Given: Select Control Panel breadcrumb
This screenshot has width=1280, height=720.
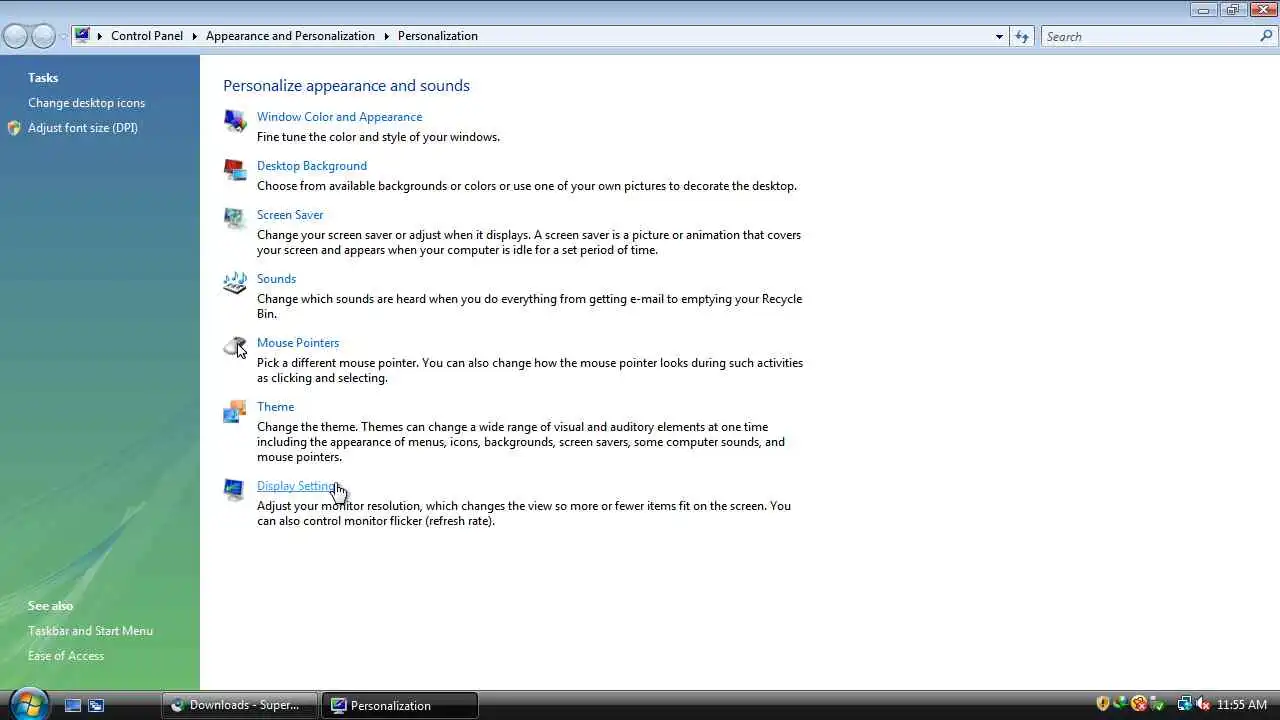Looking at the screenshot, I should [147, 36].
